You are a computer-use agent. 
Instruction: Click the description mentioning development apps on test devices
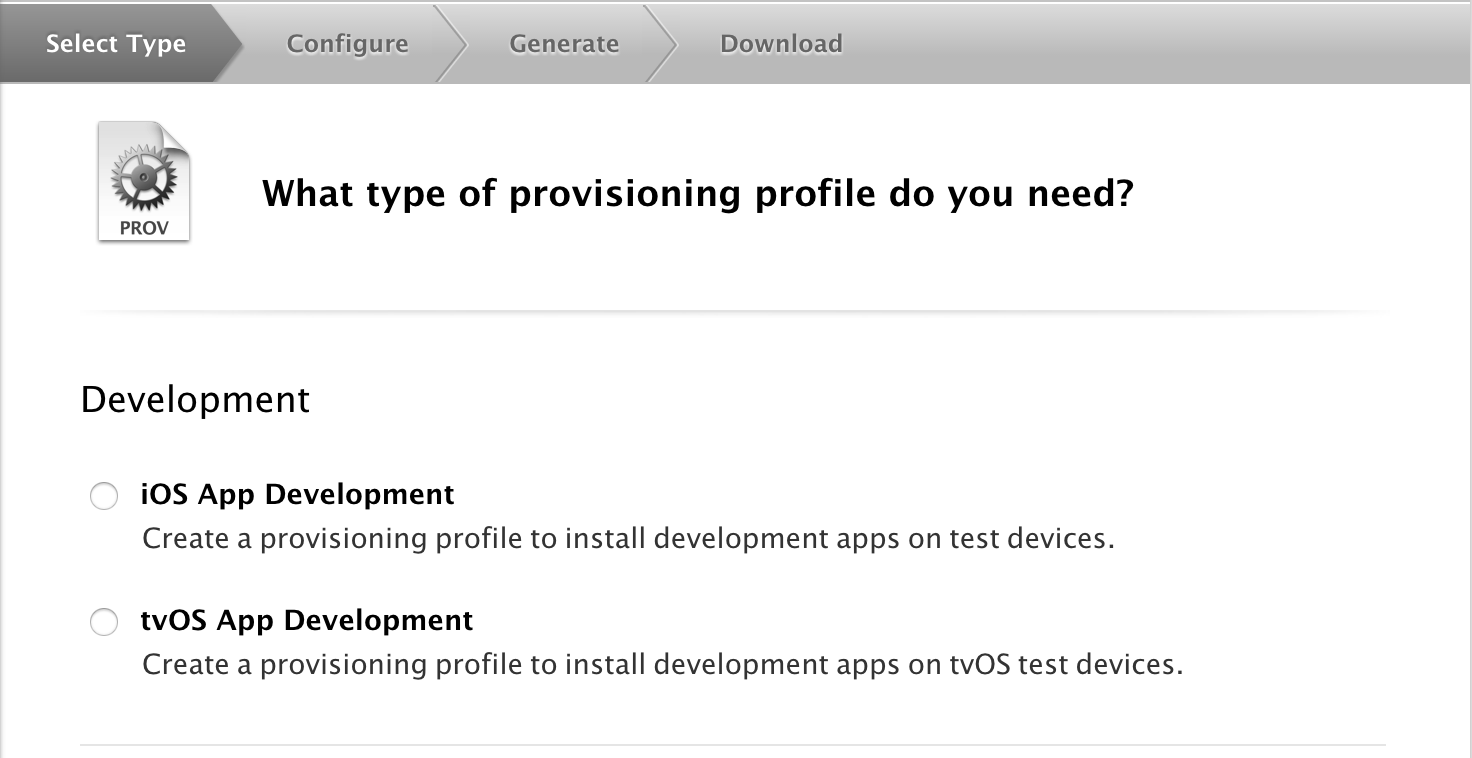coord(628,539)
